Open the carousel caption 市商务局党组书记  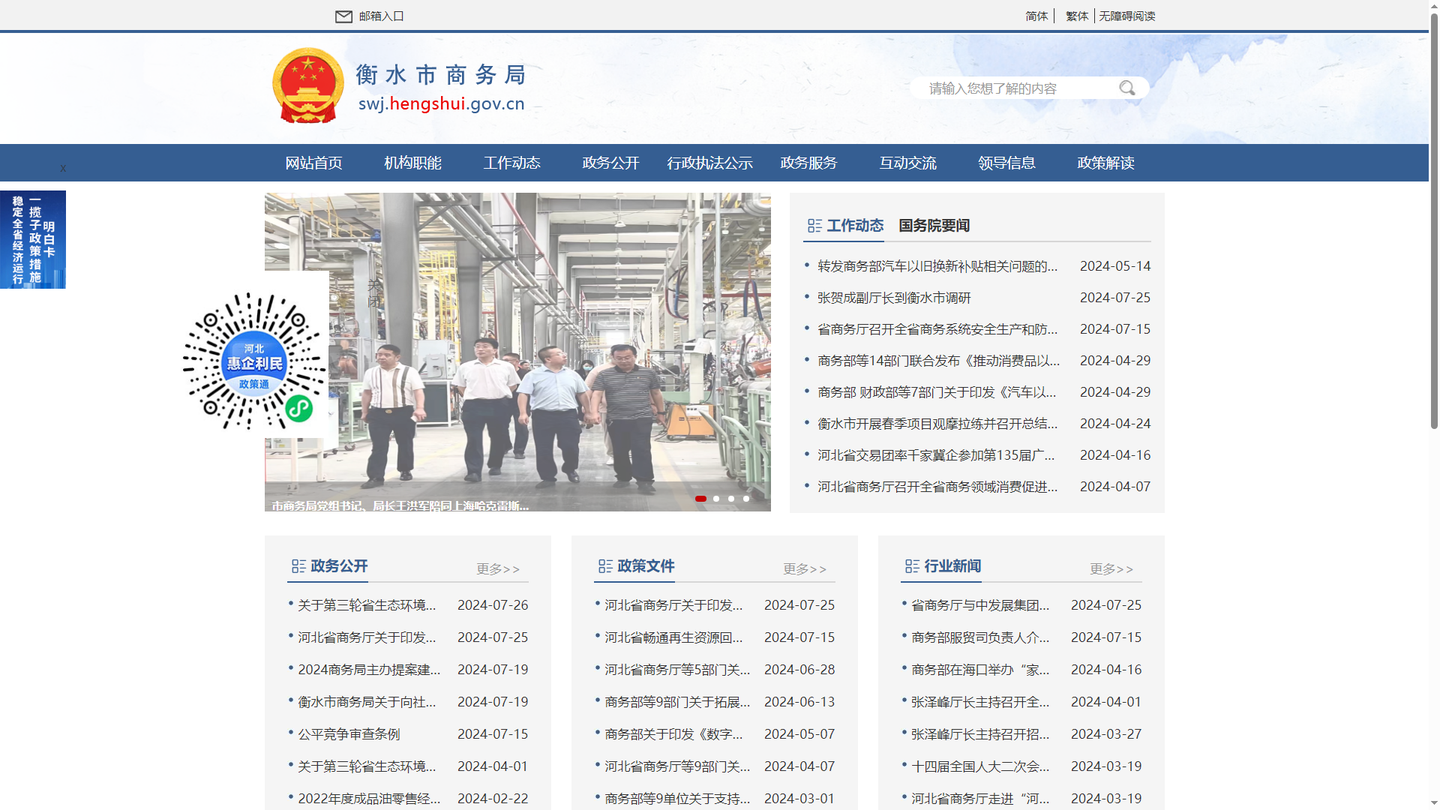[400, 505]
